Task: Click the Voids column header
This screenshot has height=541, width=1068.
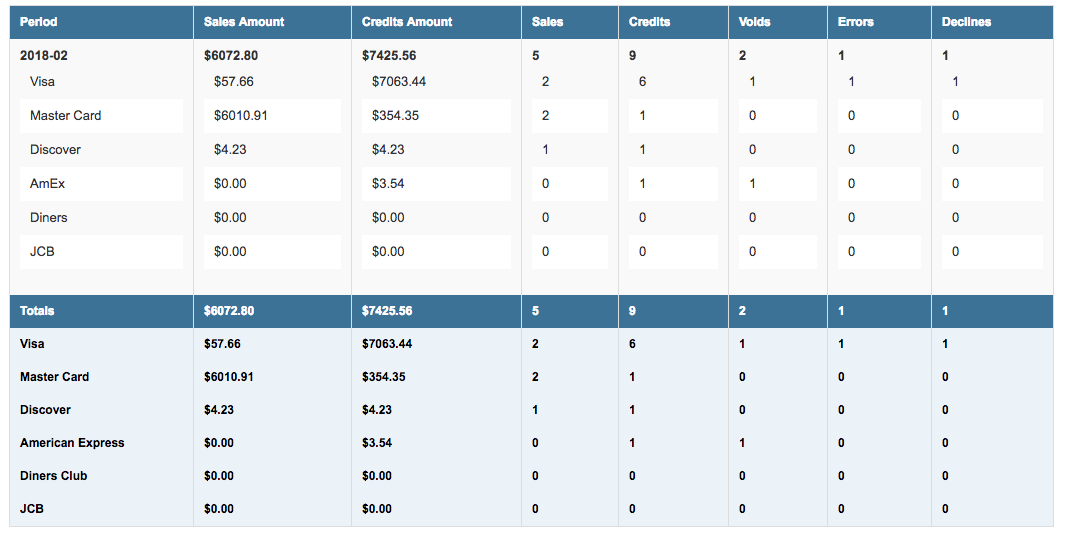Action: coord(754,22)
